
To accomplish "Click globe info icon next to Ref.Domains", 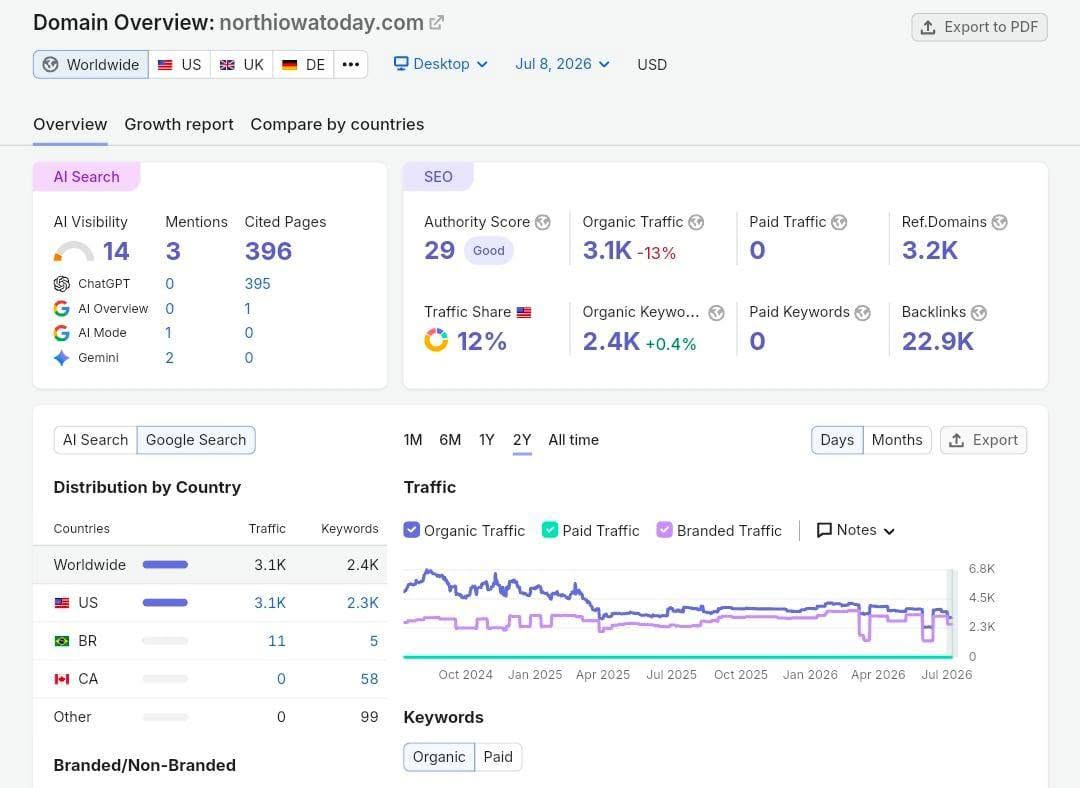I will [999, 222].
